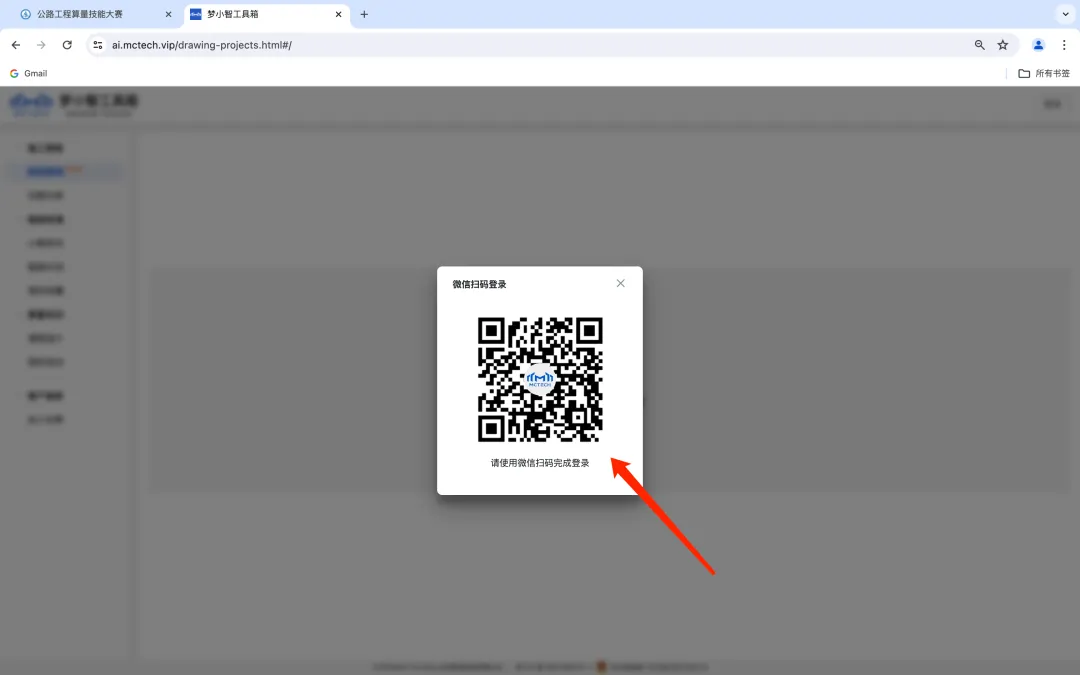Open Chrome's three-dot menu

click(x=1063, y=45)
